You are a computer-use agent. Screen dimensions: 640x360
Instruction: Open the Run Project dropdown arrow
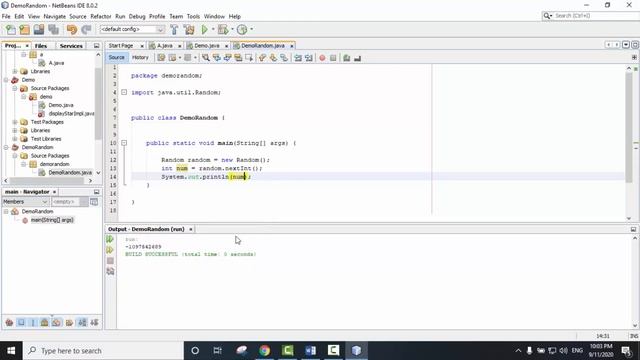[213, 29]
